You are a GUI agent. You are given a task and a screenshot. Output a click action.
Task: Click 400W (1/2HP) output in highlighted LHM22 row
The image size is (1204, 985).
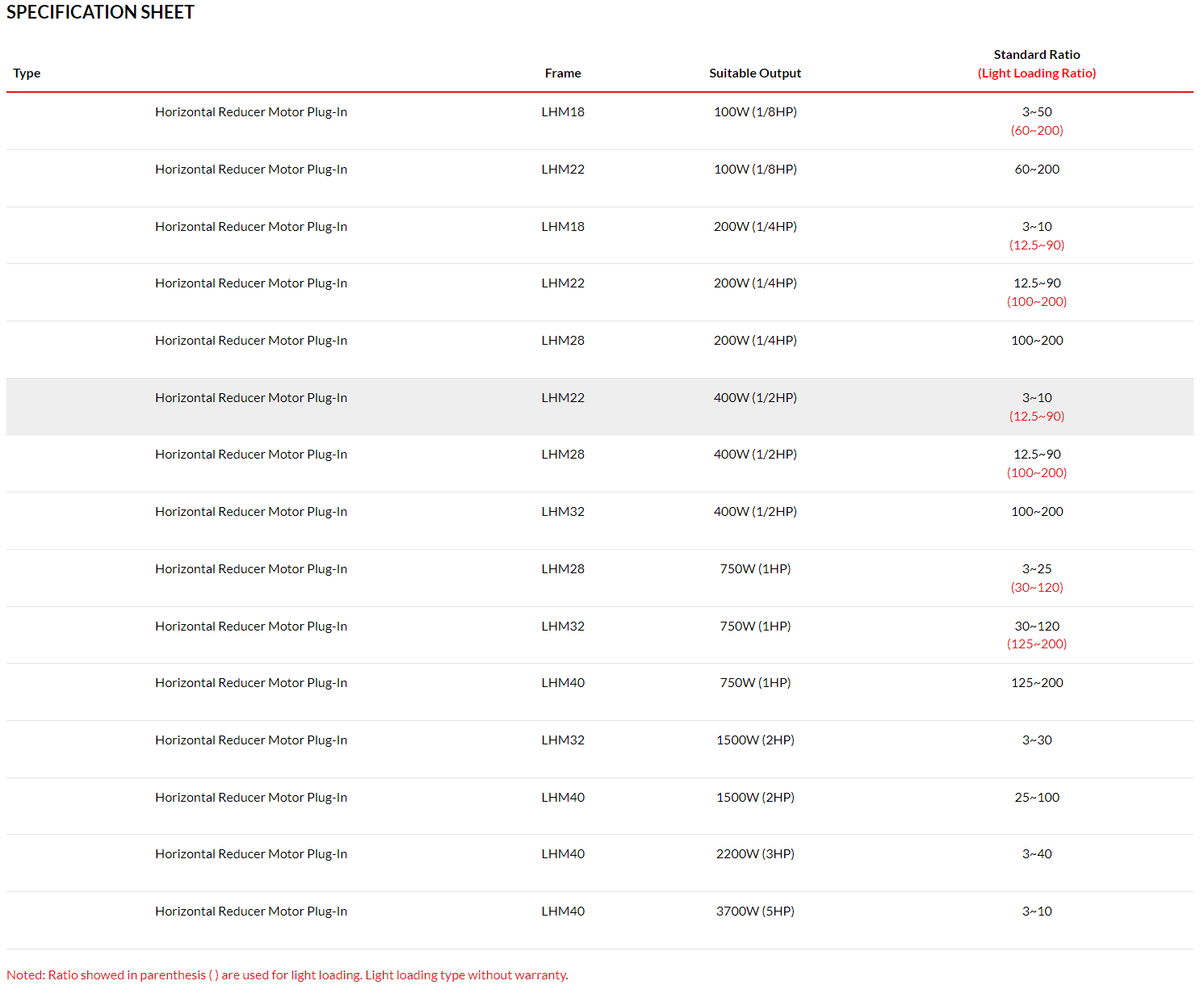tap(755, 398)
